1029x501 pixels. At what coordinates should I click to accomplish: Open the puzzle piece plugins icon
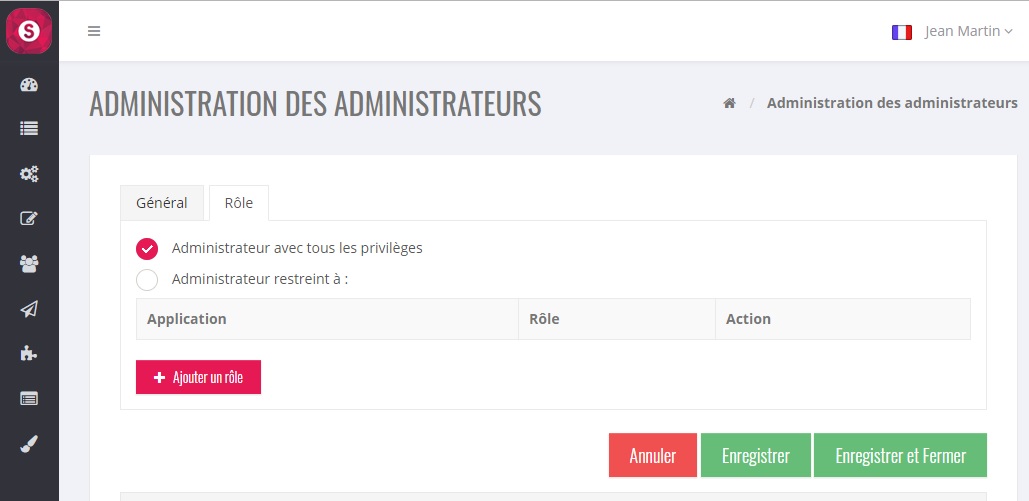29,353
